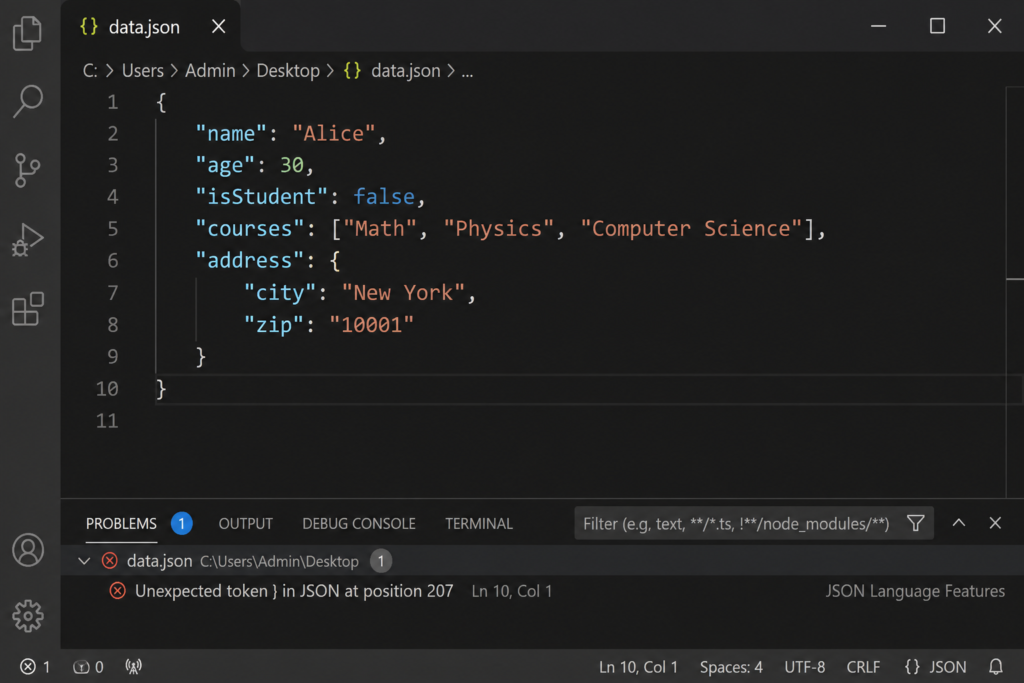Click line number 10 in gutter
Viewport: 1024px width, 683px height.
pyautogui.click(x=107, y=389)
